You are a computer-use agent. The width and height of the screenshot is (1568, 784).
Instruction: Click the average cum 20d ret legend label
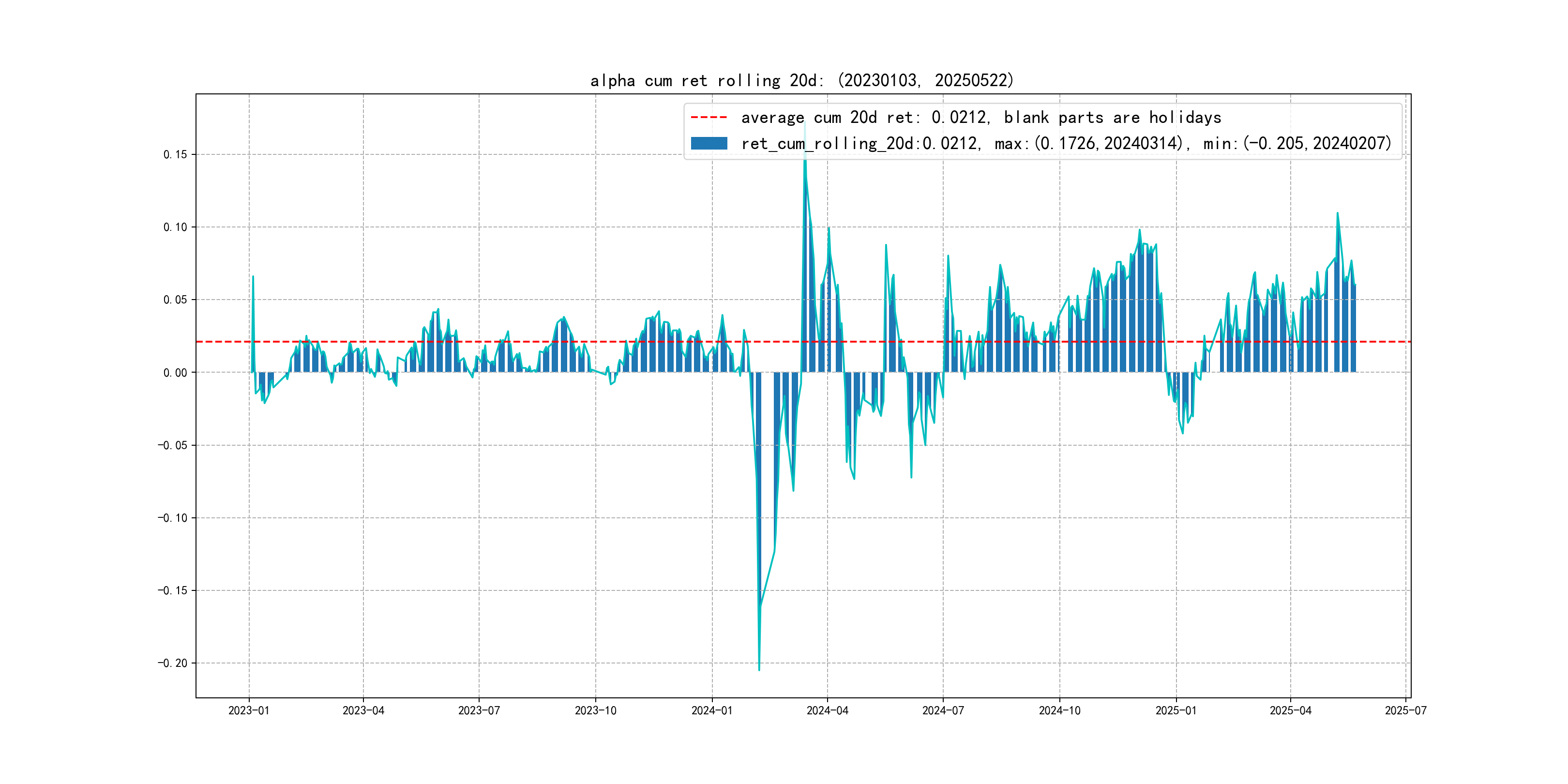coord(980,118)
